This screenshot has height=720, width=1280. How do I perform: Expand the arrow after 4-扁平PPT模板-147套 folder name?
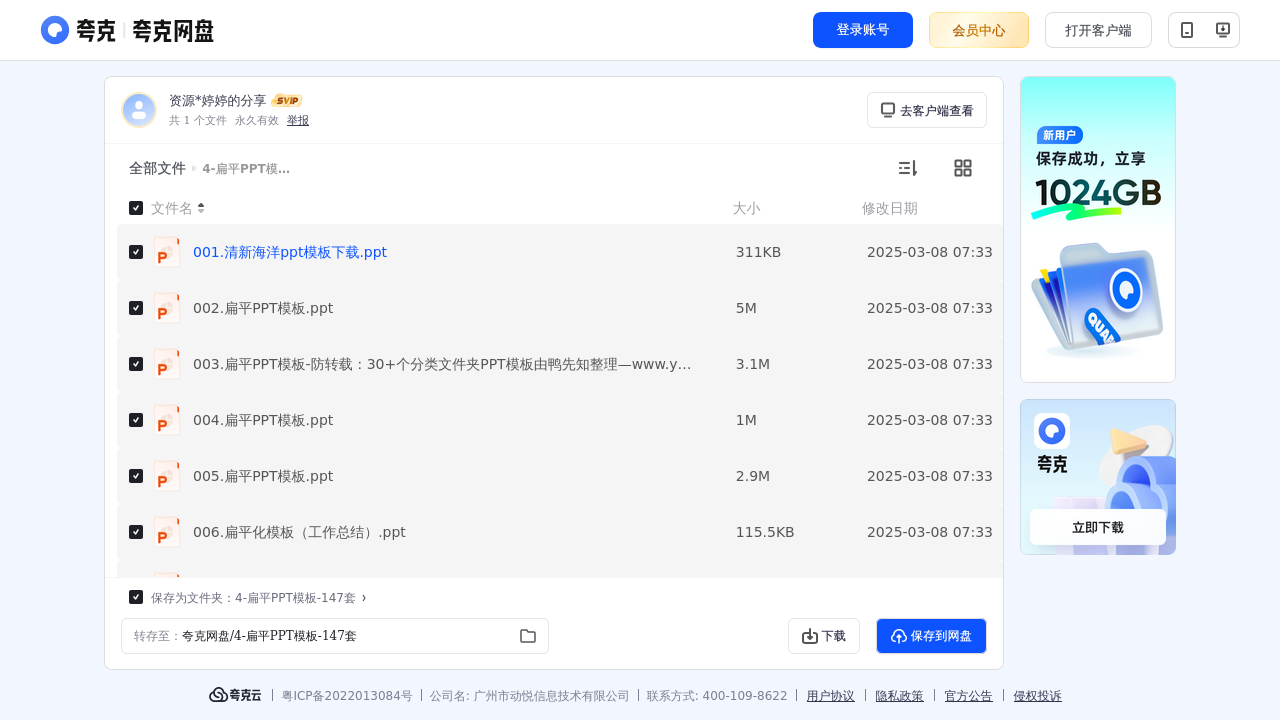pyautogui.click(x=364, y=597)
